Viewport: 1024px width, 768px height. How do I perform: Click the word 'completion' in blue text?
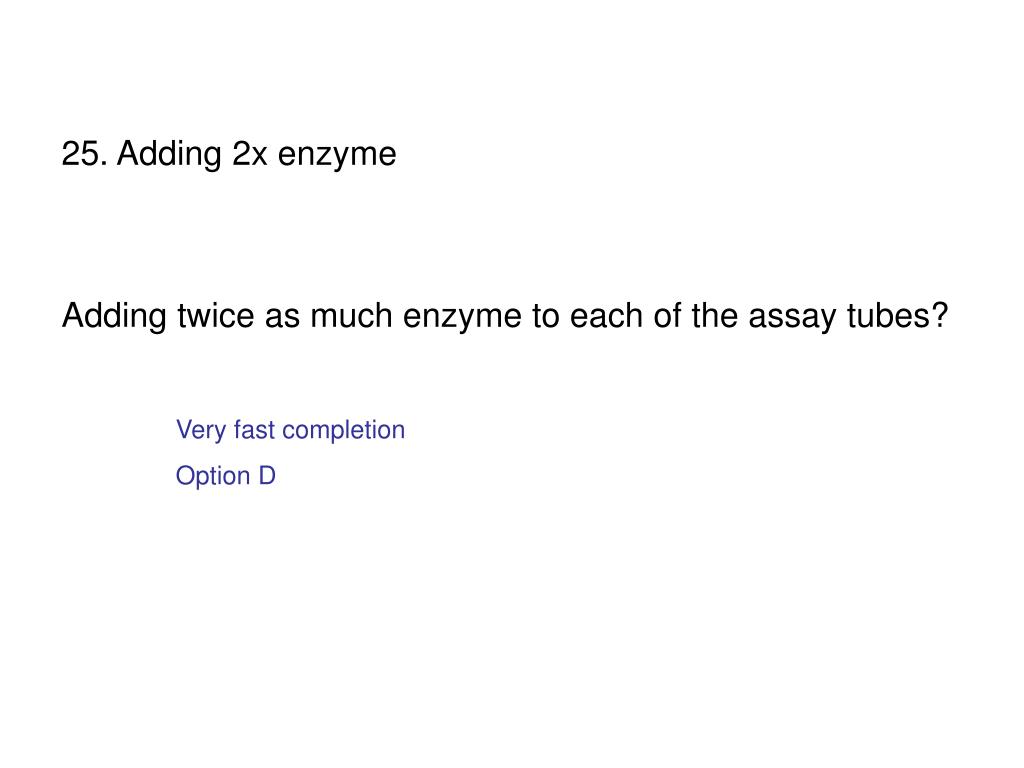[344, 431]
